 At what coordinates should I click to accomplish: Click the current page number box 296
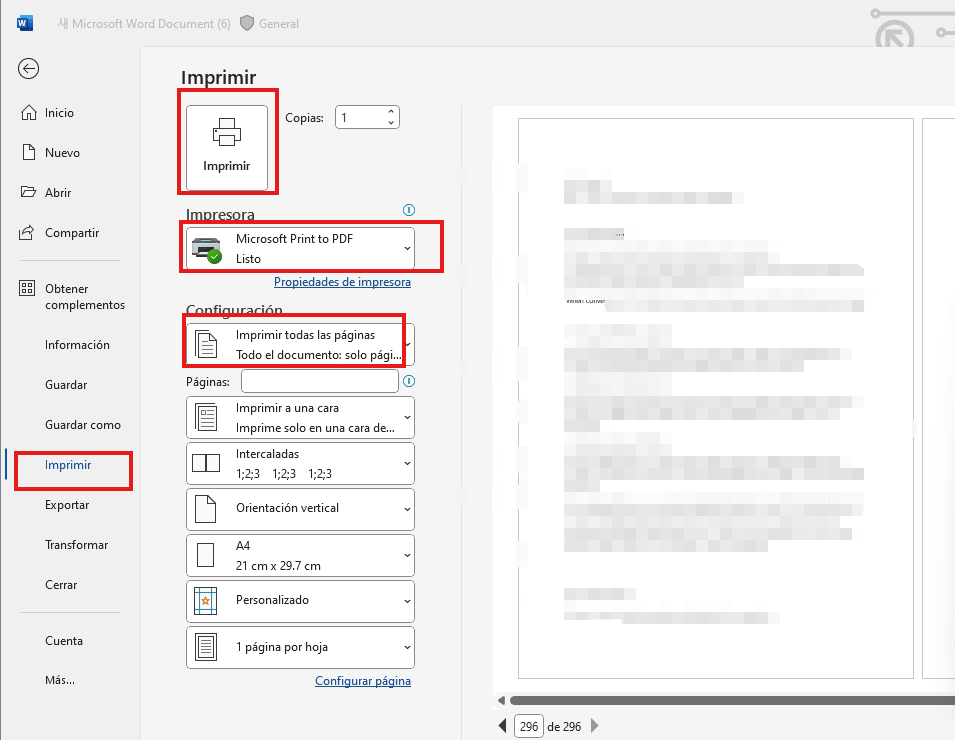tap(529, 726)
